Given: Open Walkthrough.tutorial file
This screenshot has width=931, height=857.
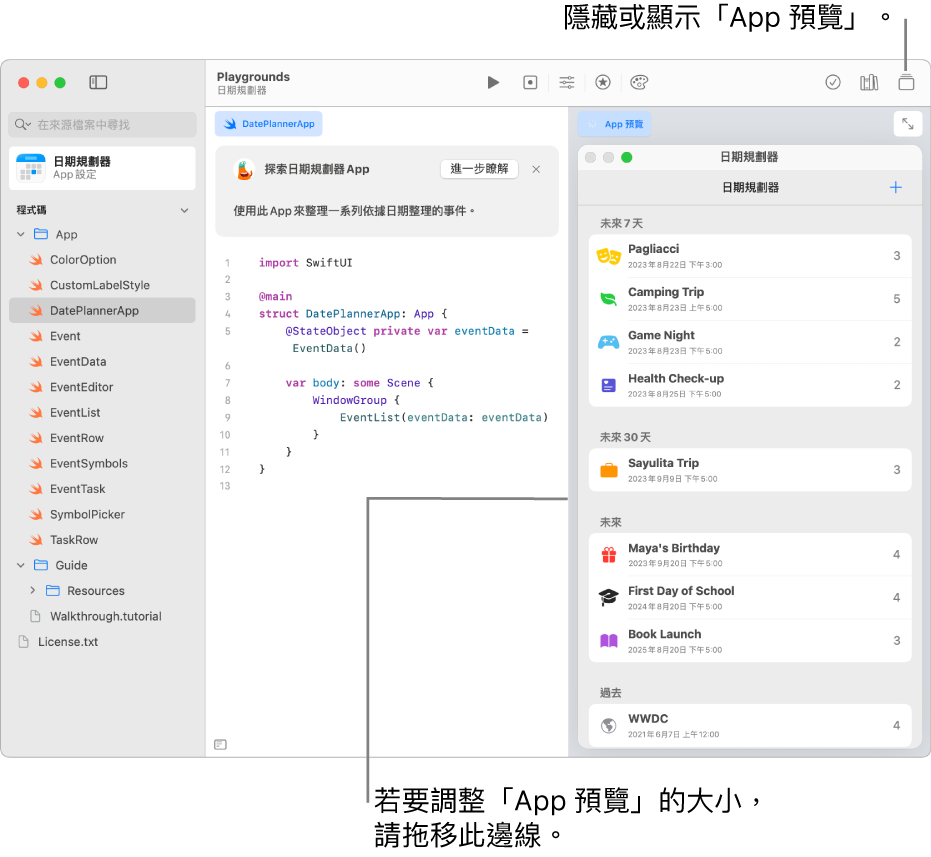Looking at the screenshot, I should click(102, 616).
